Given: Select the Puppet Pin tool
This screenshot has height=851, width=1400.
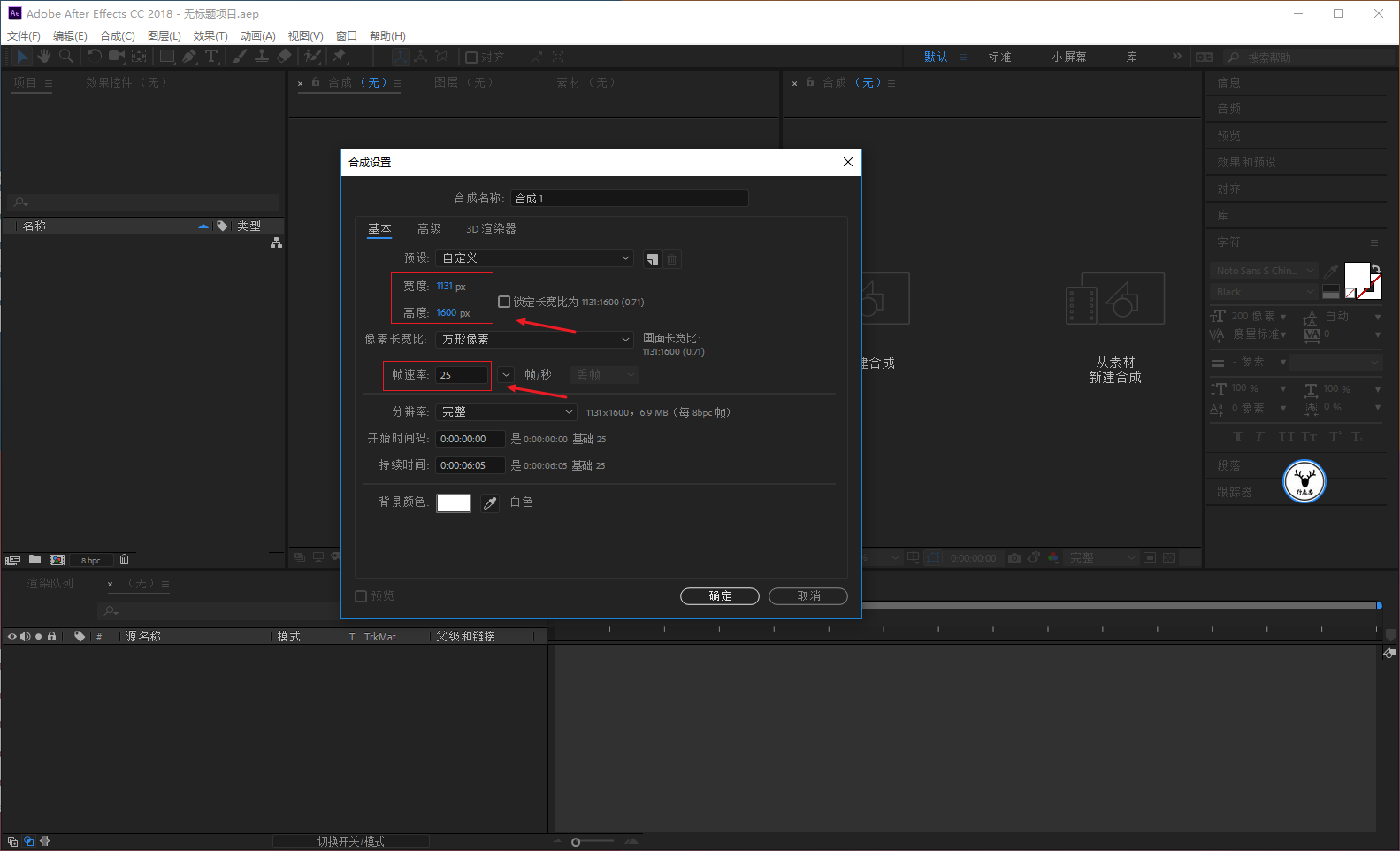Looking at the screenshot, I should (340, 57).
